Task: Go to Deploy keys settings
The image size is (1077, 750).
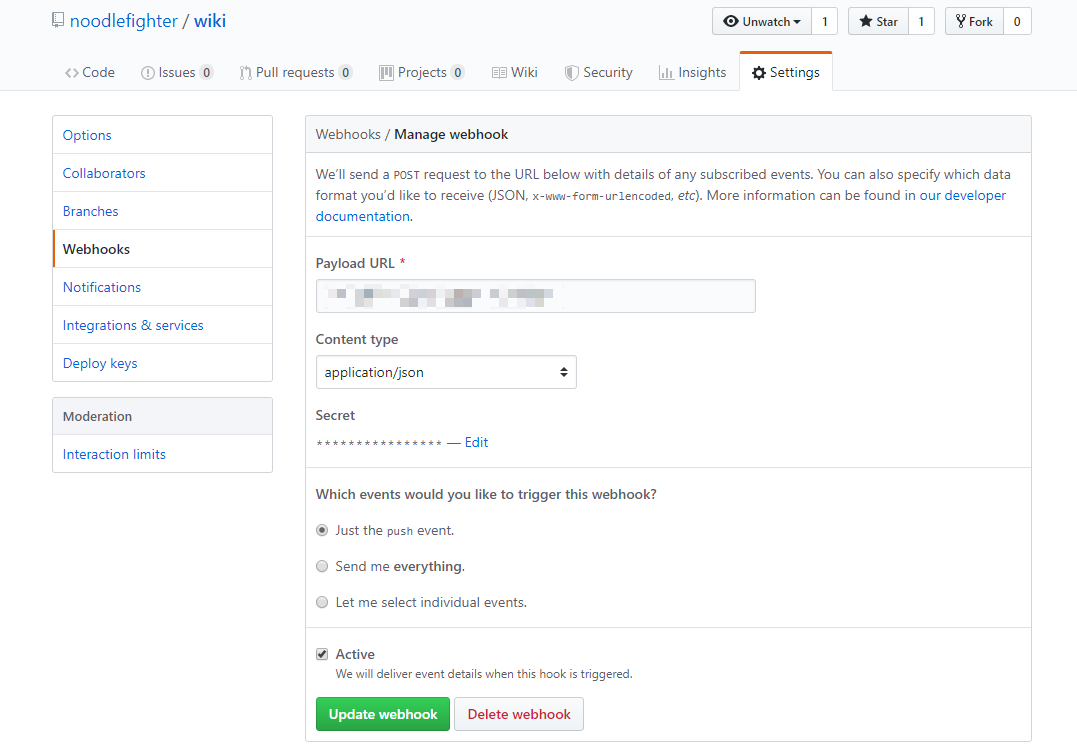Action: click(x=100, y=363)
